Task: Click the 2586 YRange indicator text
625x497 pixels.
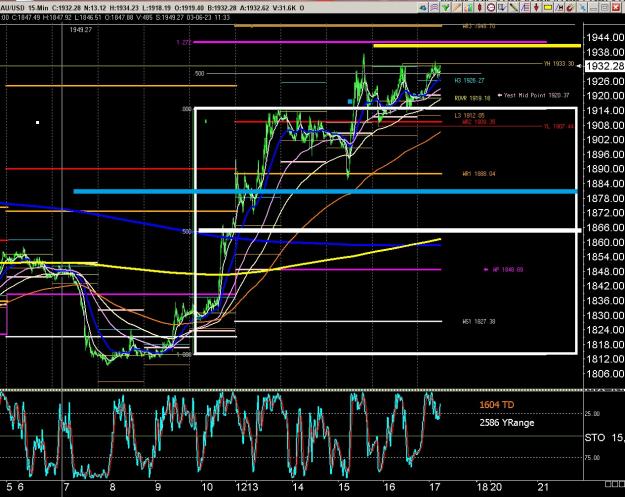Action: [x=507, y=423]
